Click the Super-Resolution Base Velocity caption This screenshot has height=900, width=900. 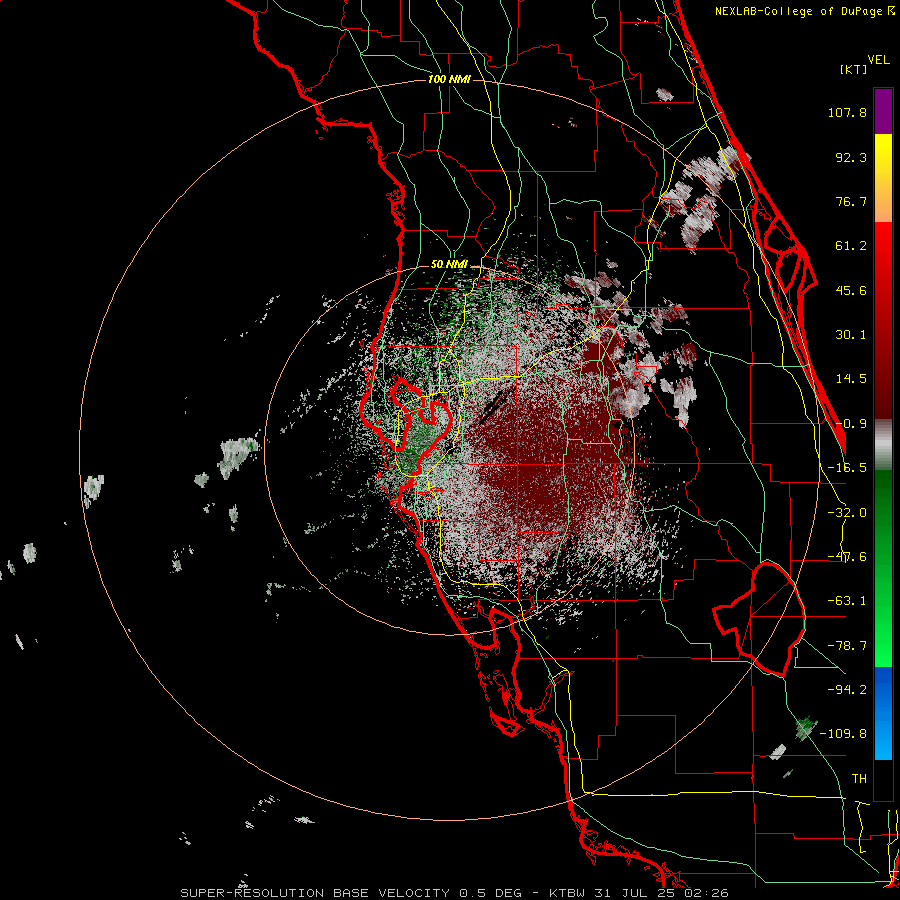tap(454, 893)
